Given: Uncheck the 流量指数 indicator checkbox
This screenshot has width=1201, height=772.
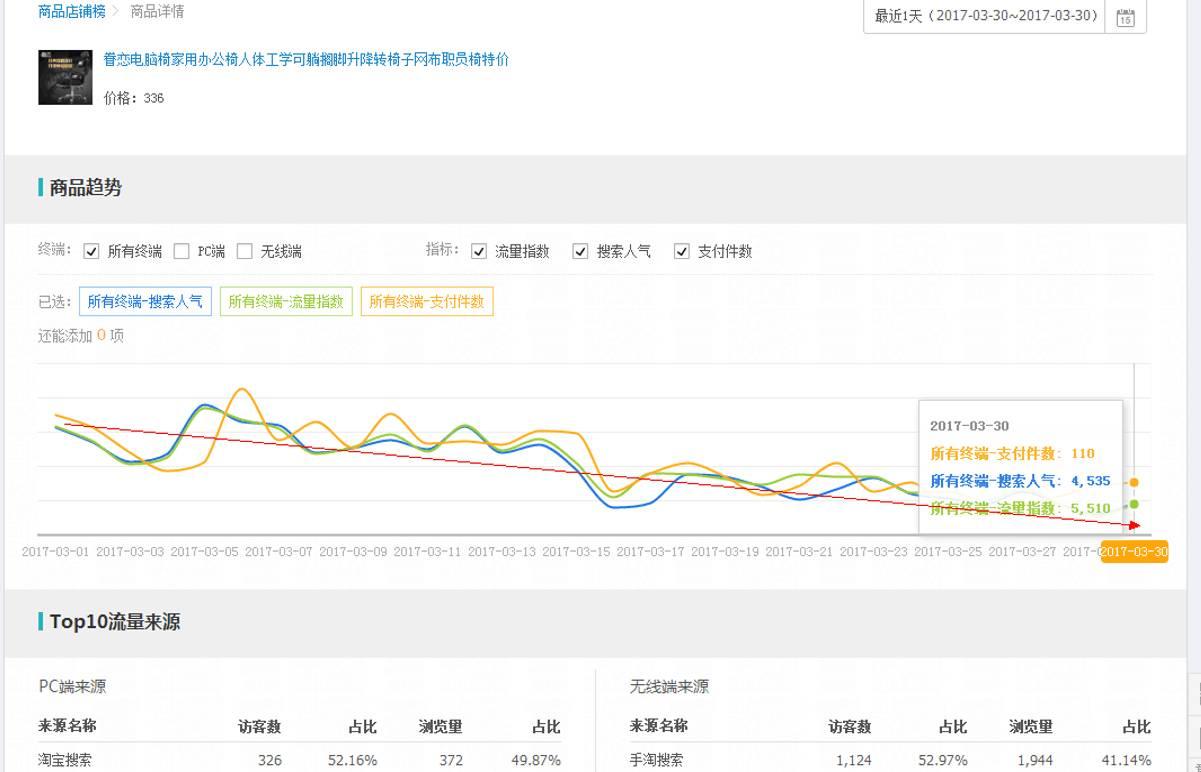Looking at the screenshot, I should [x=479, y=252].
